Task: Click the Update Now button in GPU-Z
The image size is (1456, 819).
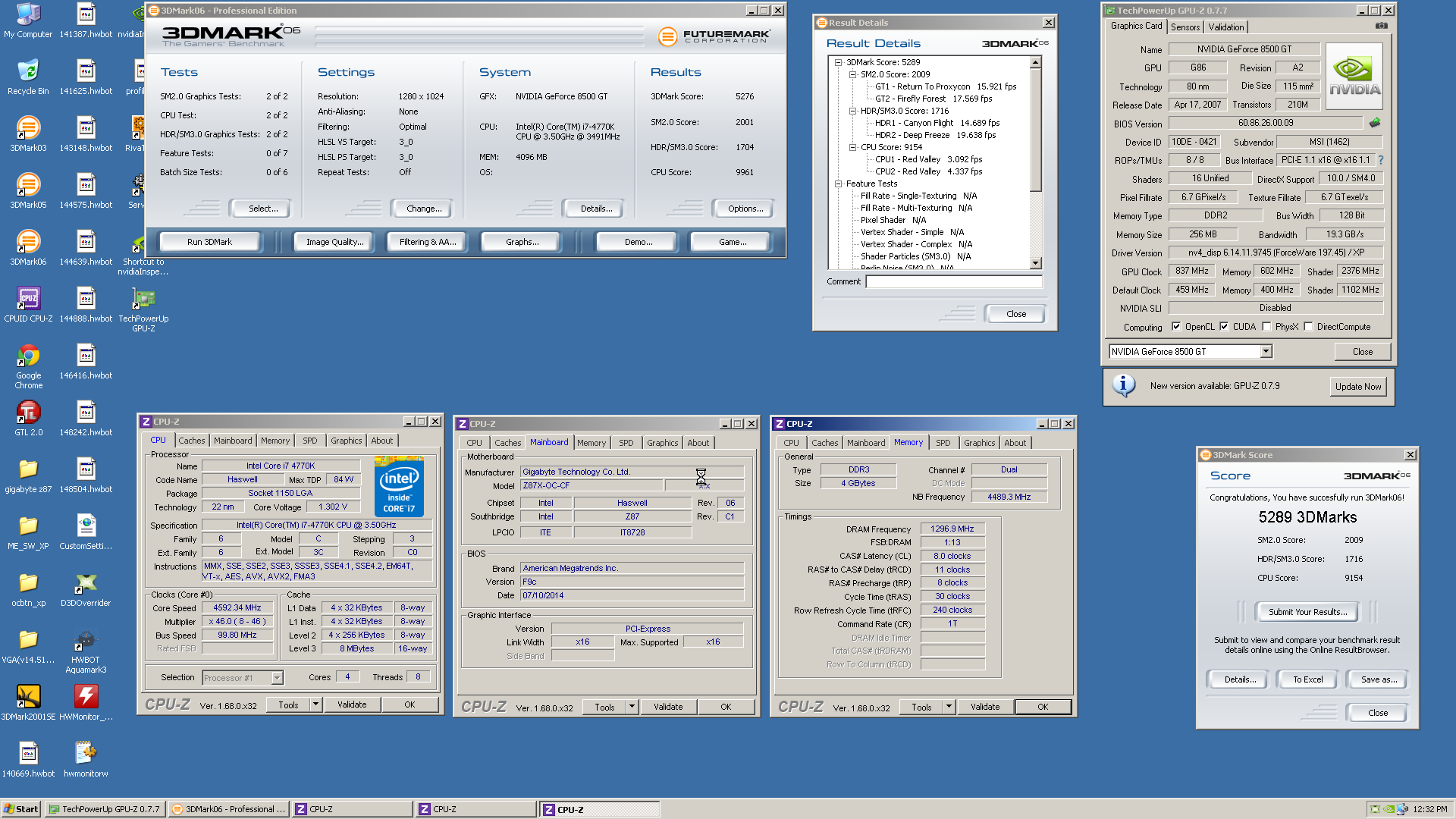Action: click(1357, 386)
